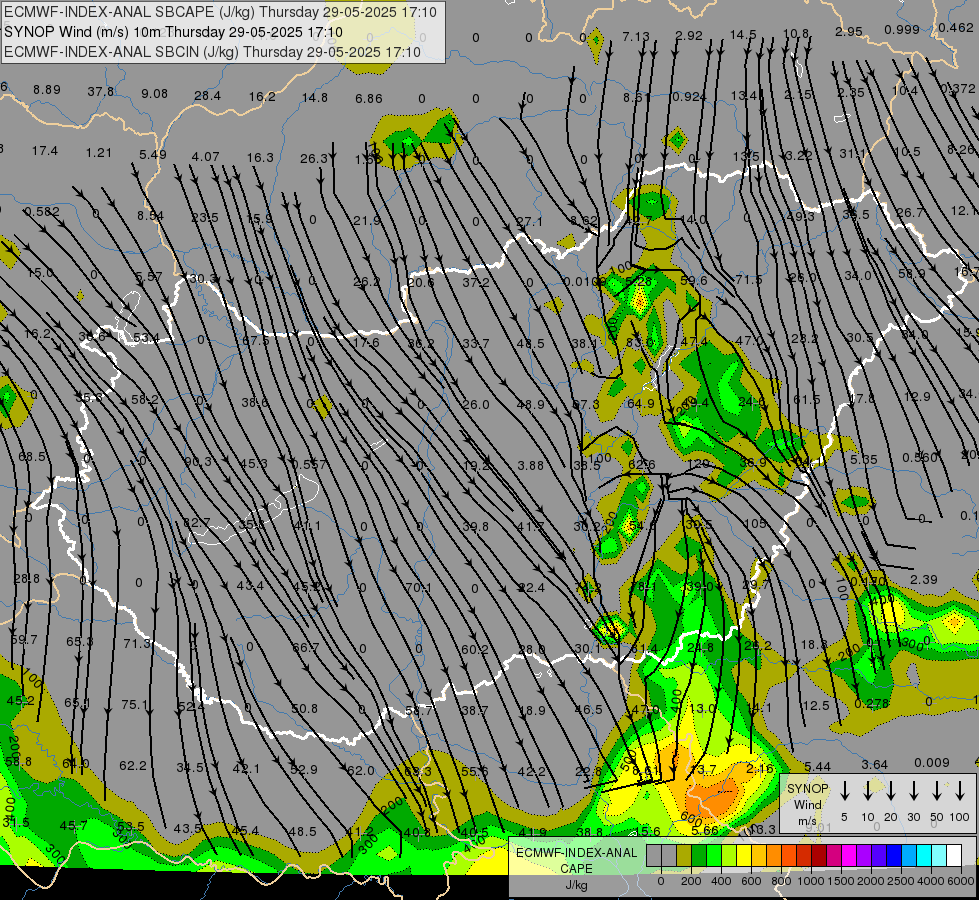This screenshot has height=900, width=979.
Task: Click the J/kg unit label in the legend
Action: [576, 885]
